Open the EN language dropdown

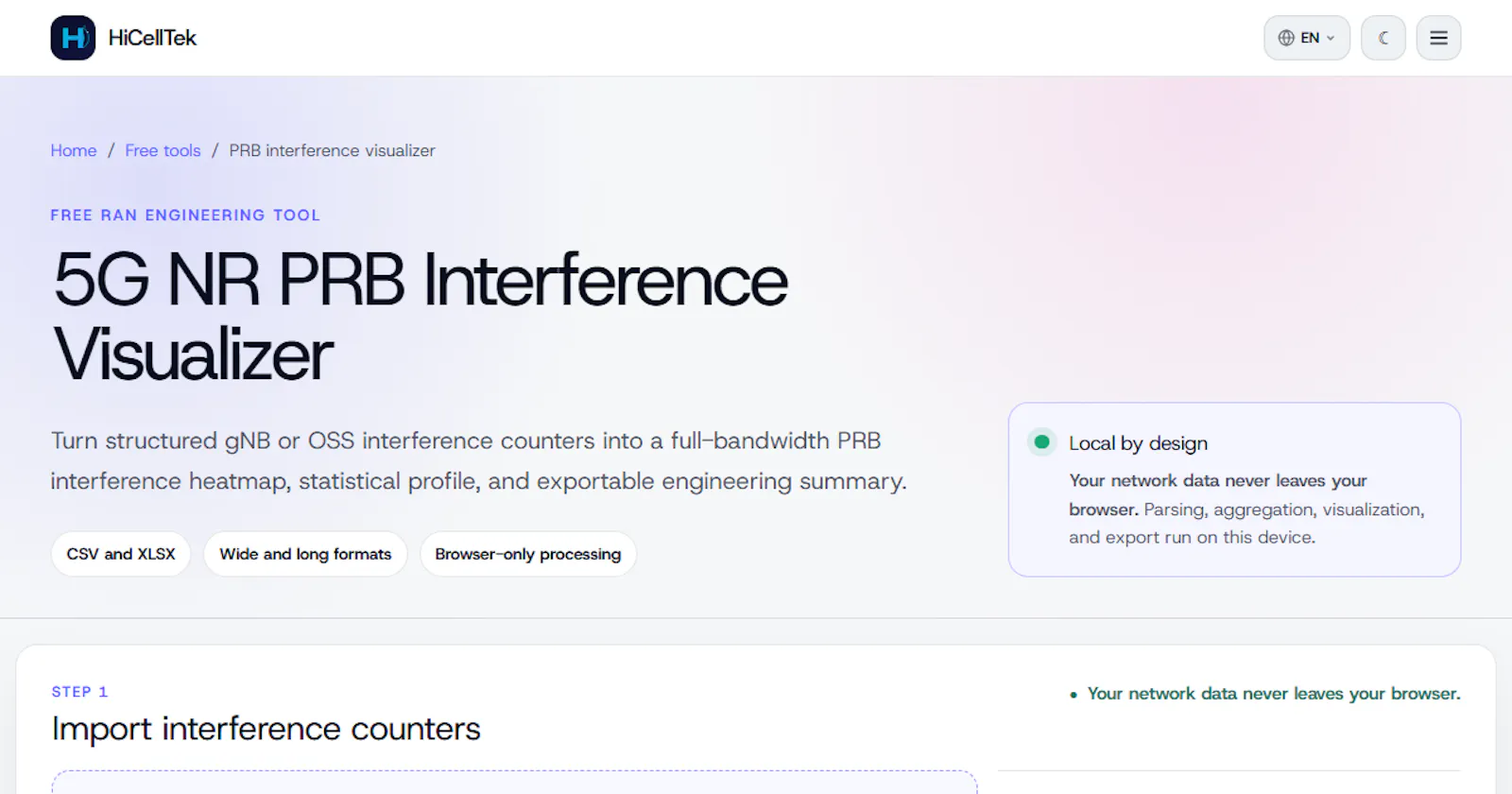[x=1307, y=38]
